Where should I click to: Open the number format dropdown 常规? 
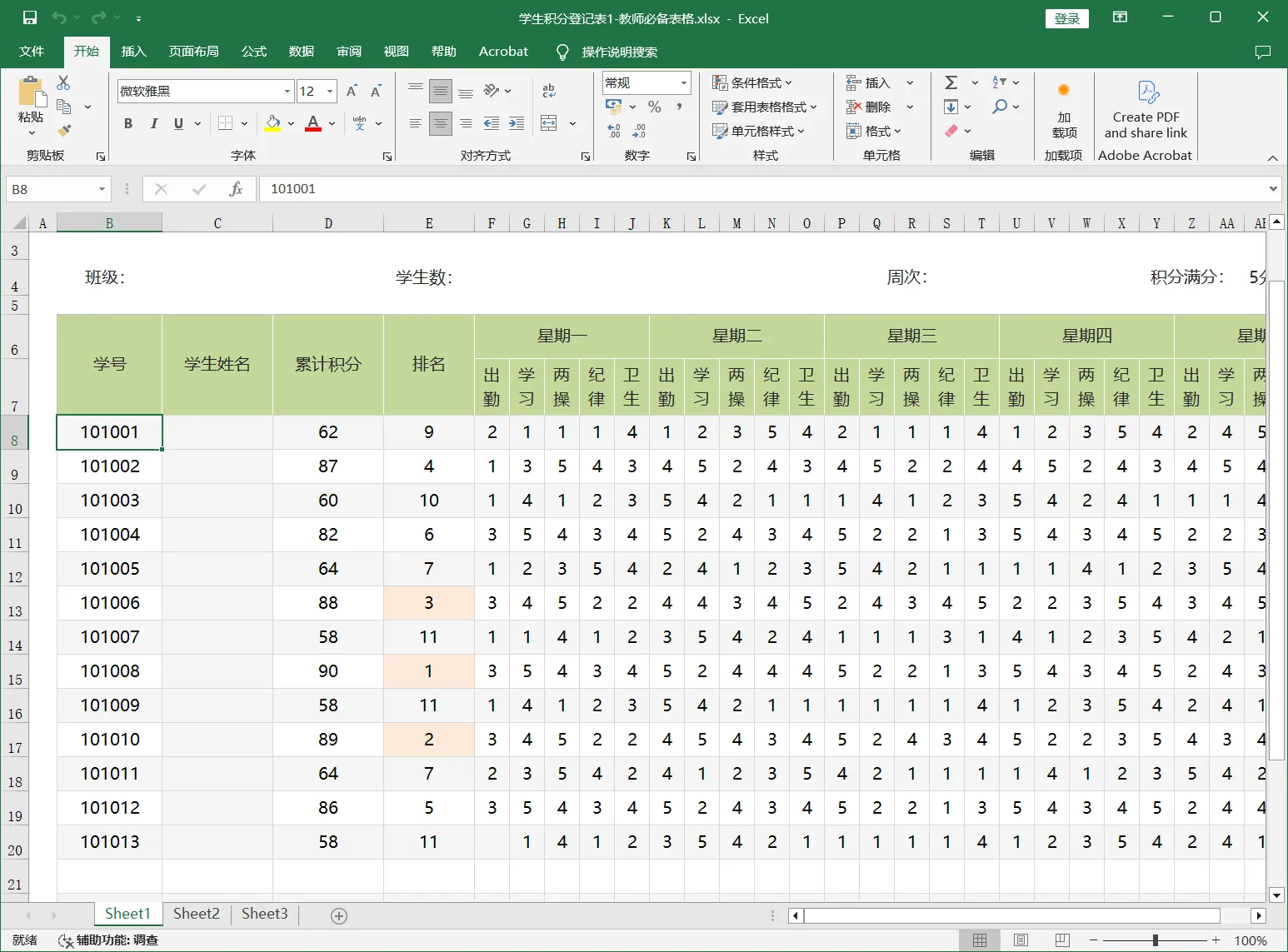pyautogui.click(x=684, y=82)
